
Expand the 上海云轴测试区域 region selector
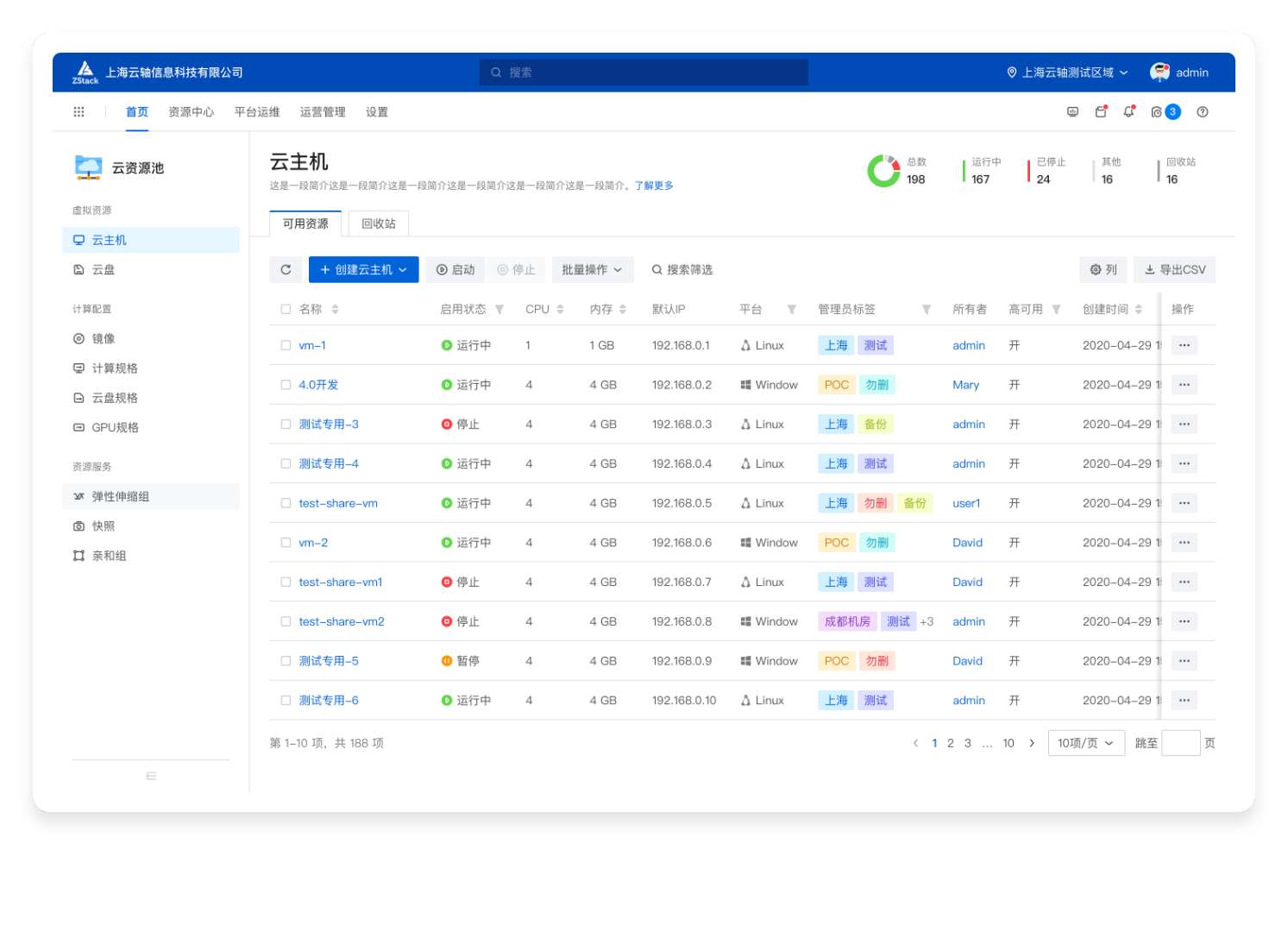pos(1067,72)
